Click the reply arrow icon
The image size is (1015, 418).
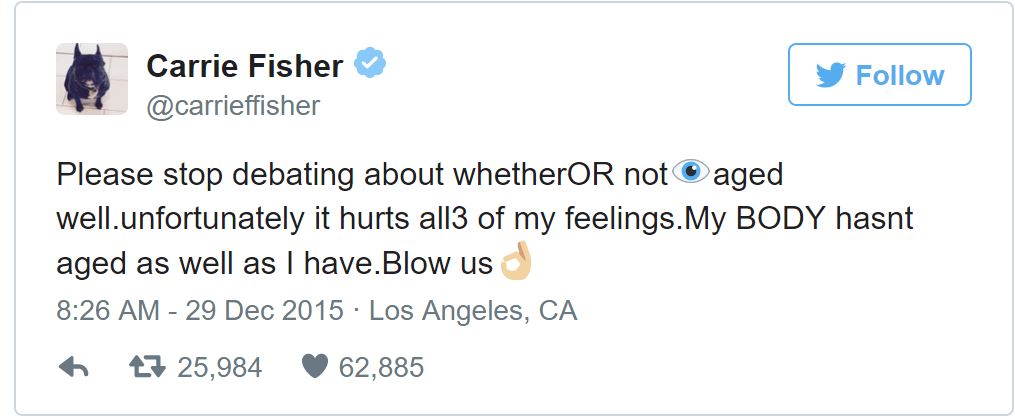[74, 368]
